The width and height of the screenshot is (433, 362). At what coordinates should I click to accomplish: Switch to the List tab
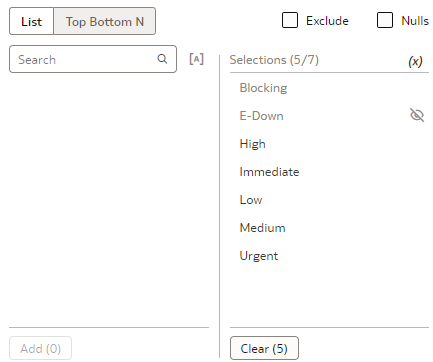tap(32, 21)
